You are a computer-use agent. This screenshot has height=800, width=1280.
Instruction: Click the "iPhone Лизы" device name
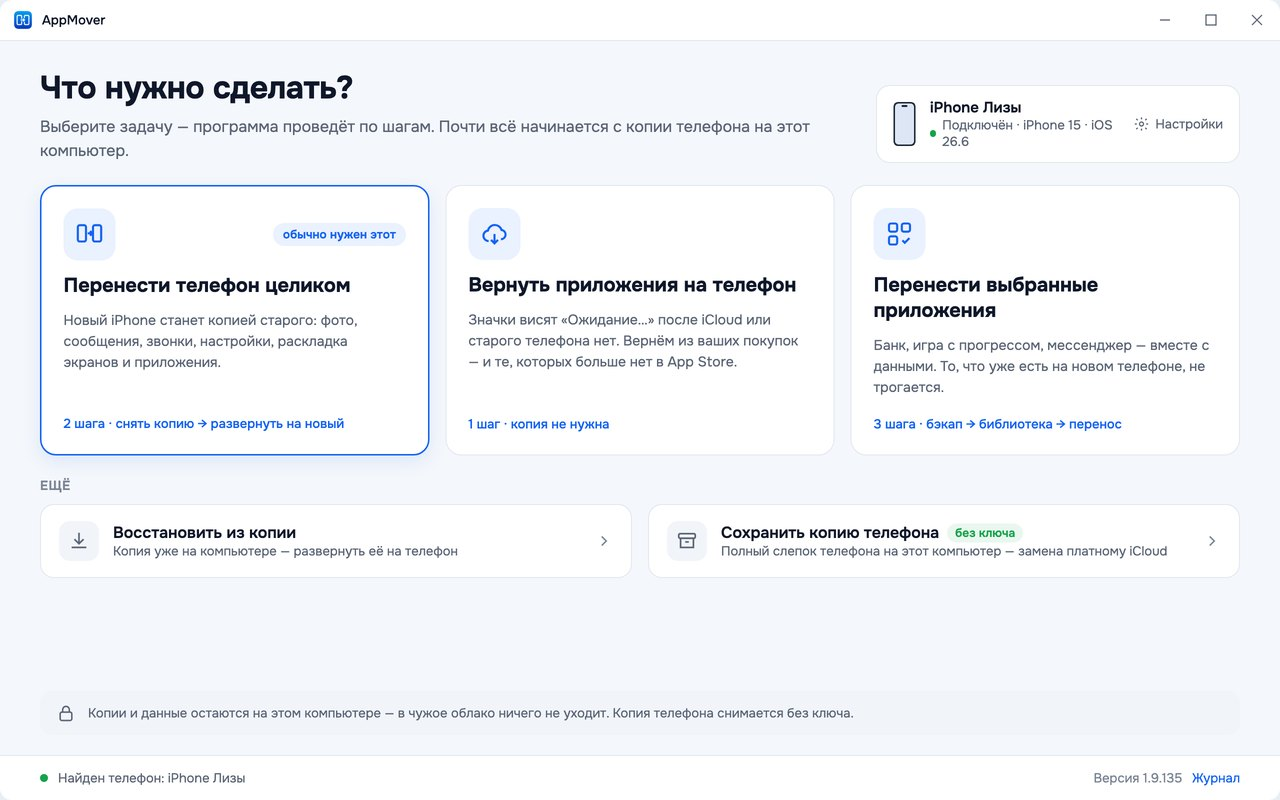[x=975, y=107]
